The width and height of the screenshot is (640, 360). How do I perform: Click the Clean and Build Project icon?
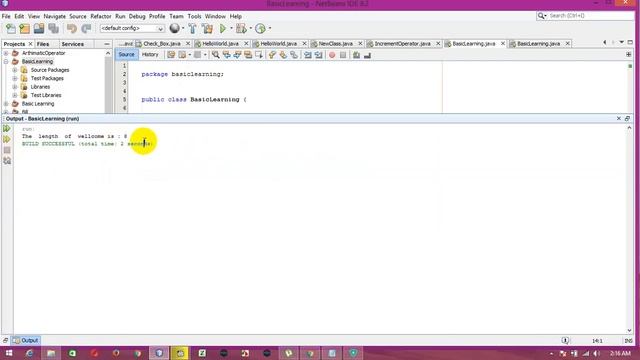(x=207, y=29)
